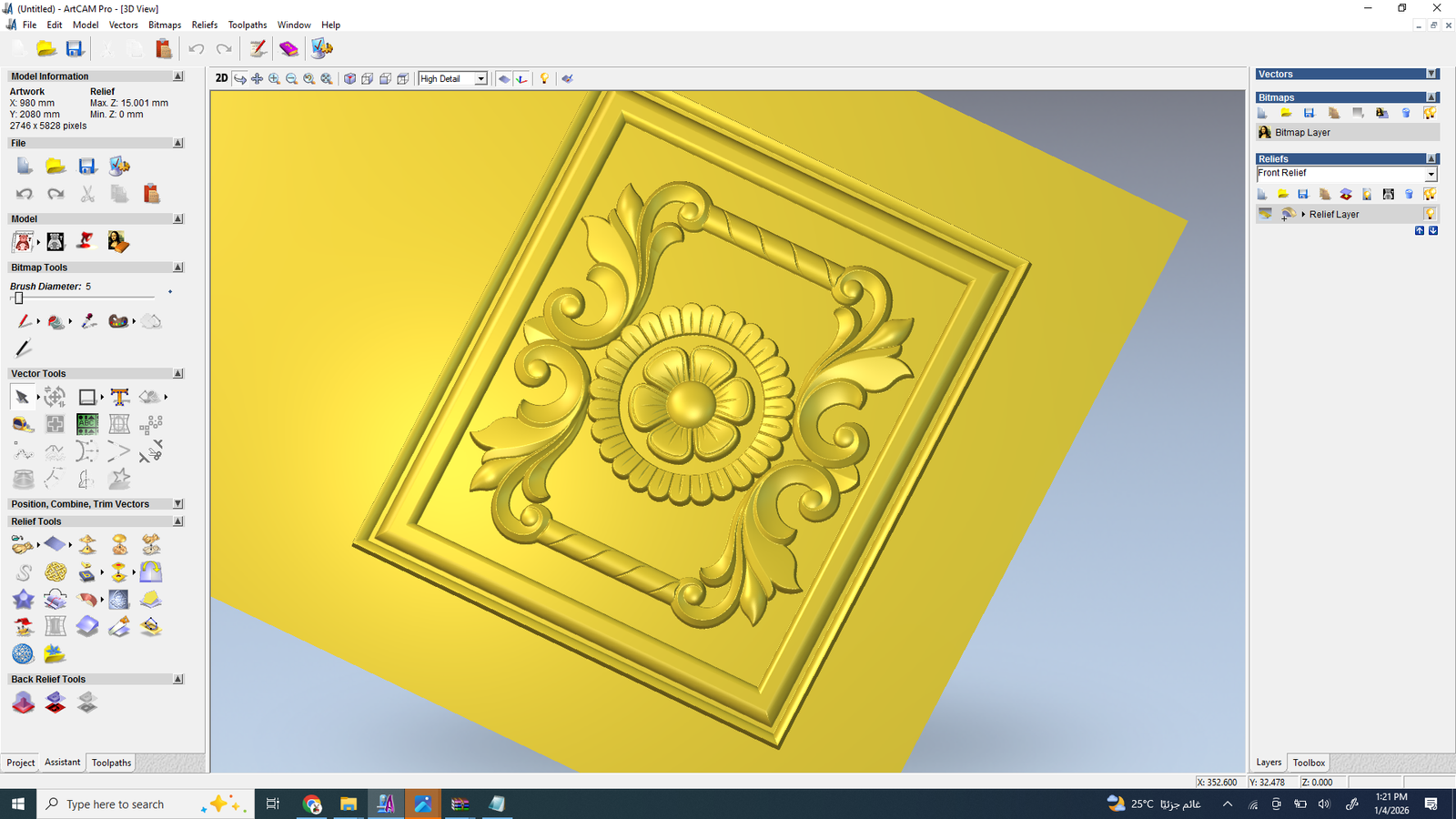This screenshot has width=1456, height=819.
Task: Open the Toolpaths menu
Action: 247,25
